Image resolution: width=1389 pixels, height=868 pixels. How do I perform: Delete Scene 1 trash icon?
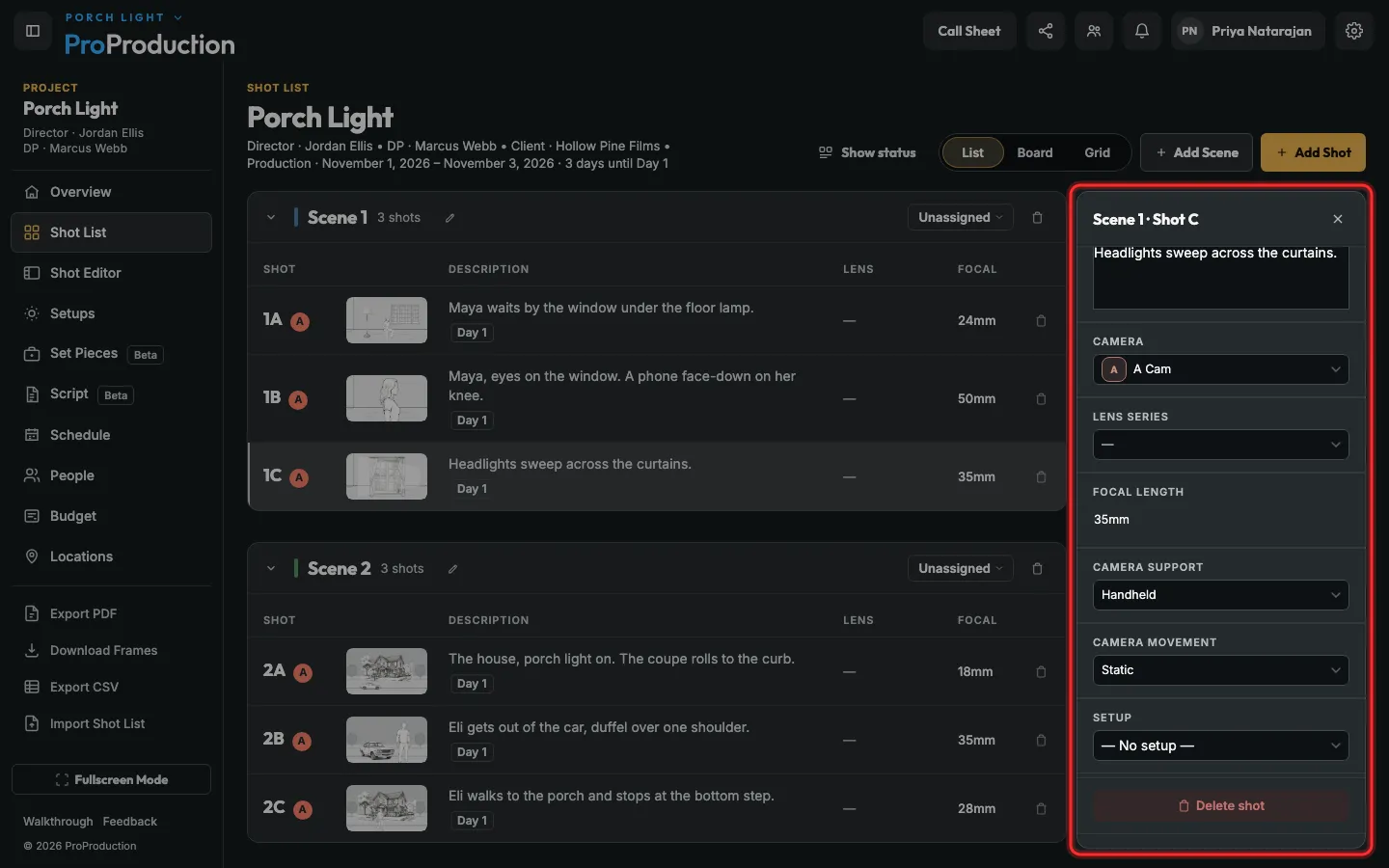click(x=1038, y=218)
